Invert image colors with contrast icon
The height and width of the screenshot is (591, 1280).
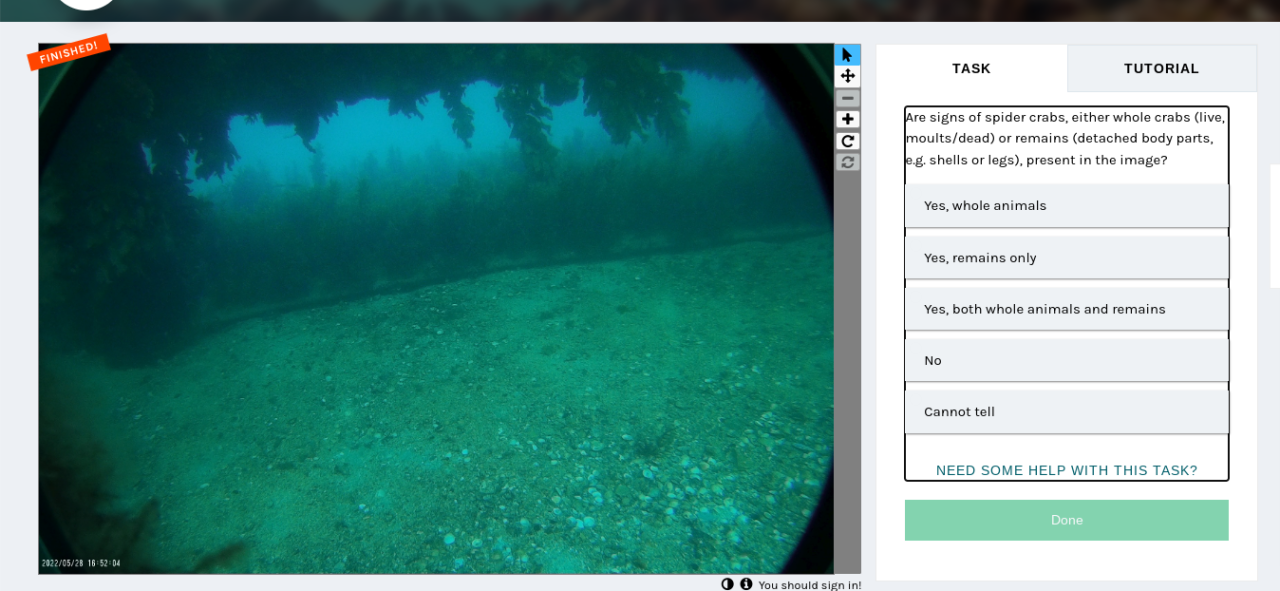[x=727, y=584]
